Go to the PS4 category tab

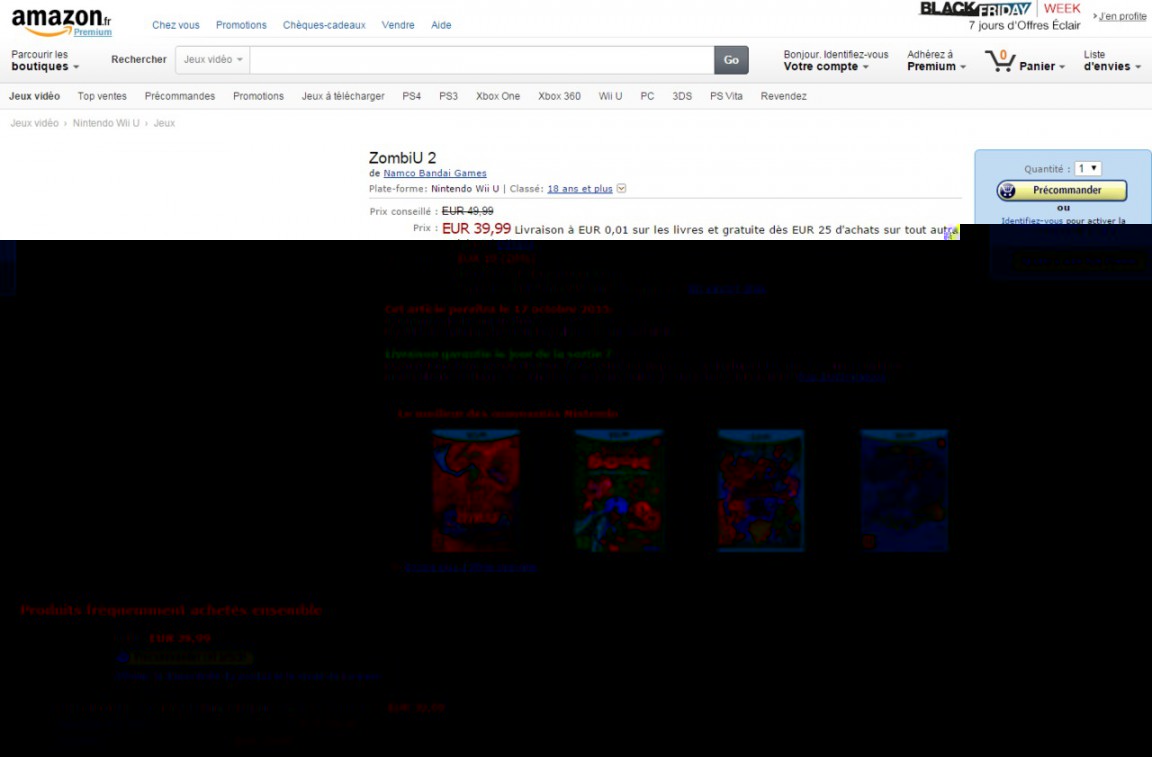pyautogui.click(x=411, y=97)
